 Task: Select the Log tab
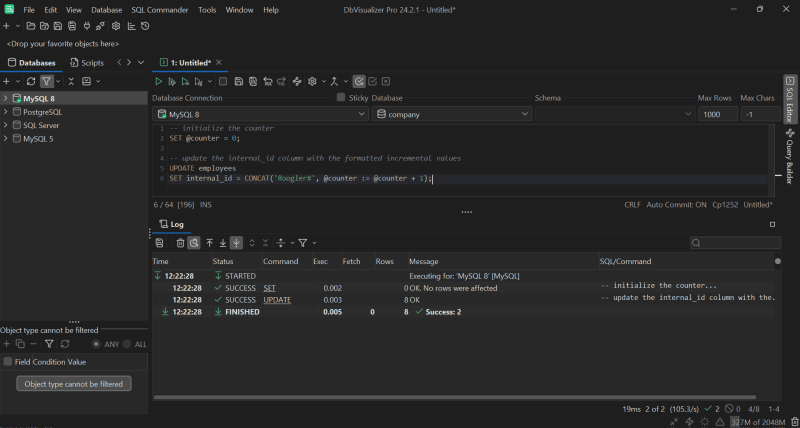tap(171, 224)
